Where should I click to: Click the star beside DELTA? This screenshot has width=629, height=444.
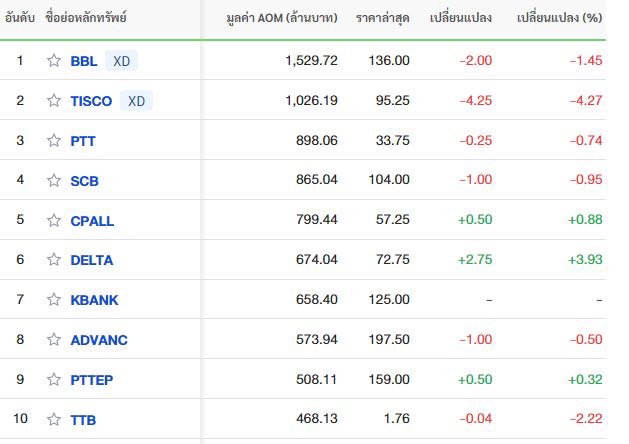coord(54,260)
